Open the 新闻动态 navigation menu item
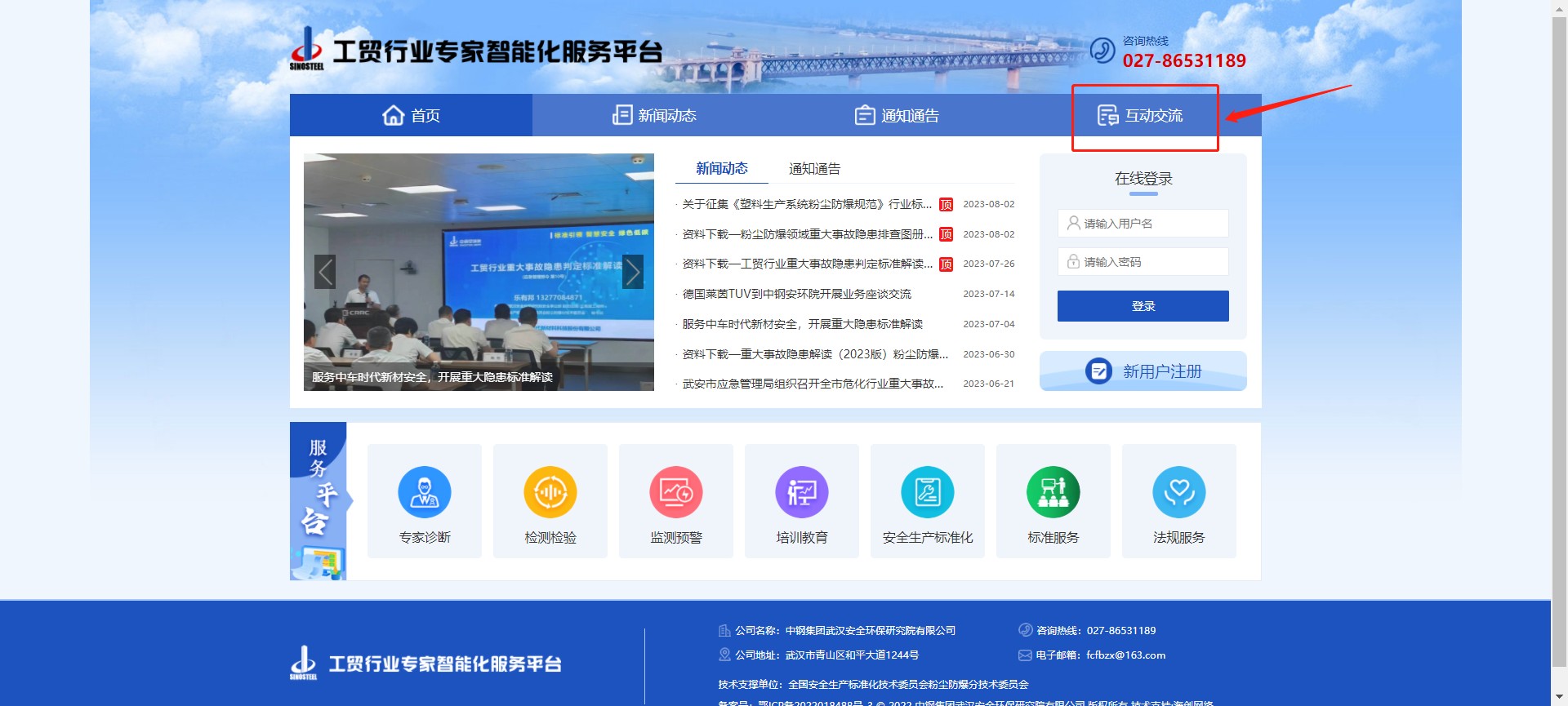Image resolution: width=1568 pixels, height=706 pixels. tap(654, 115)
